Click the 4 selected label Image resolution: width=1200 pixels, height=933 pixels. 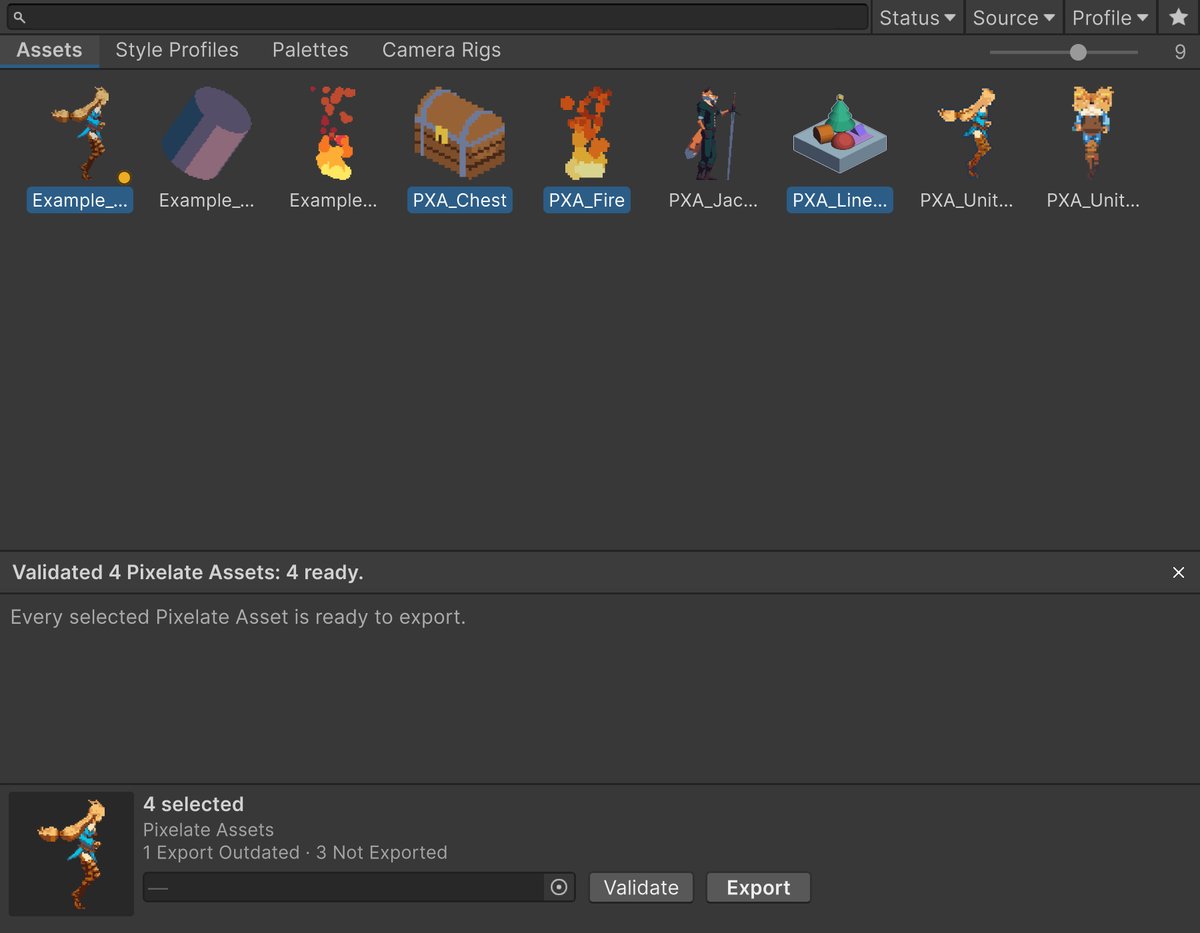[193, 804]
